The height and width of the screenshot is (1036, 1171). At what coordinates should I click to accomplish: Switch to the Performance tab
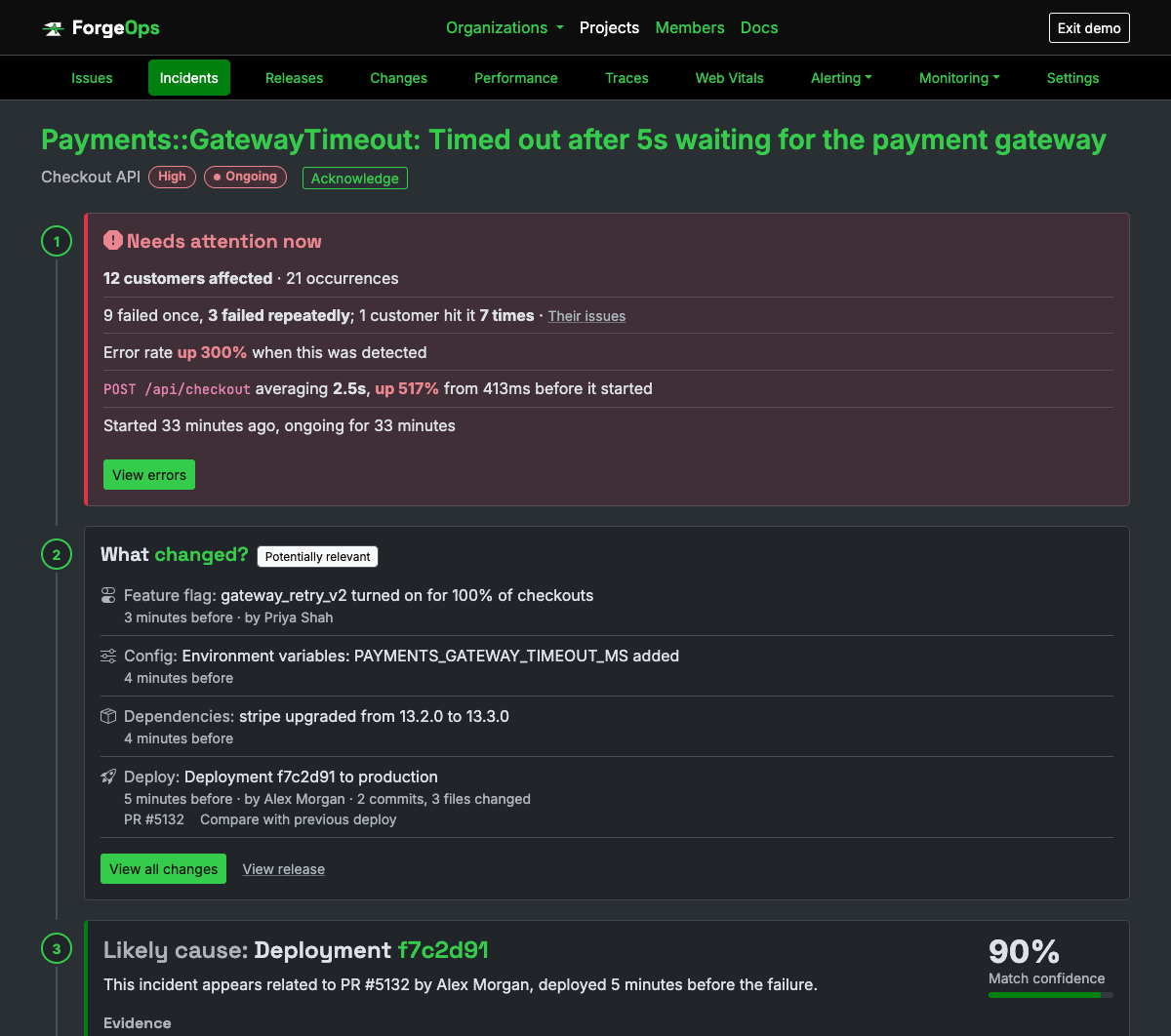pos(516,78)
